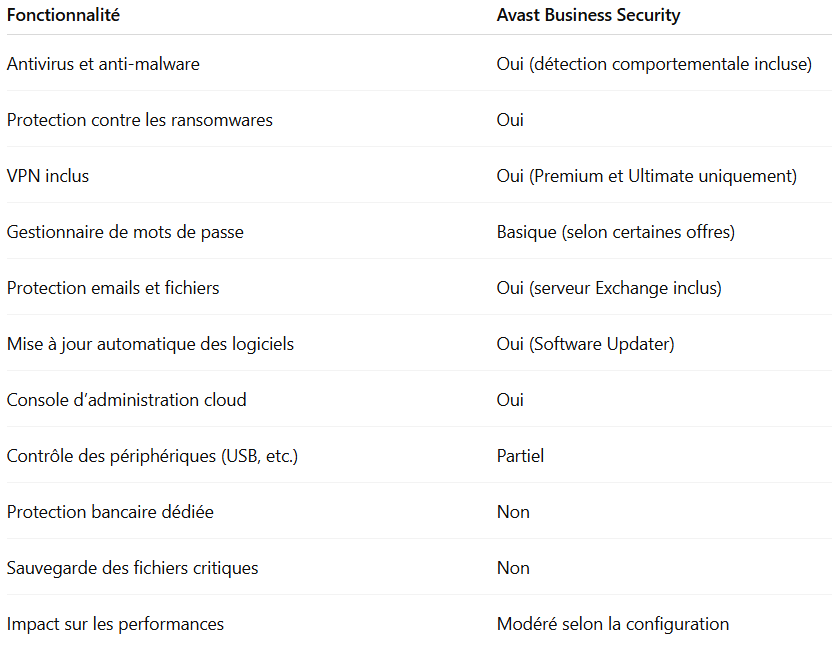Screen dimensions: 832x661
Task: Select "Protection emails et fichiers" cell
Action: 113,288
